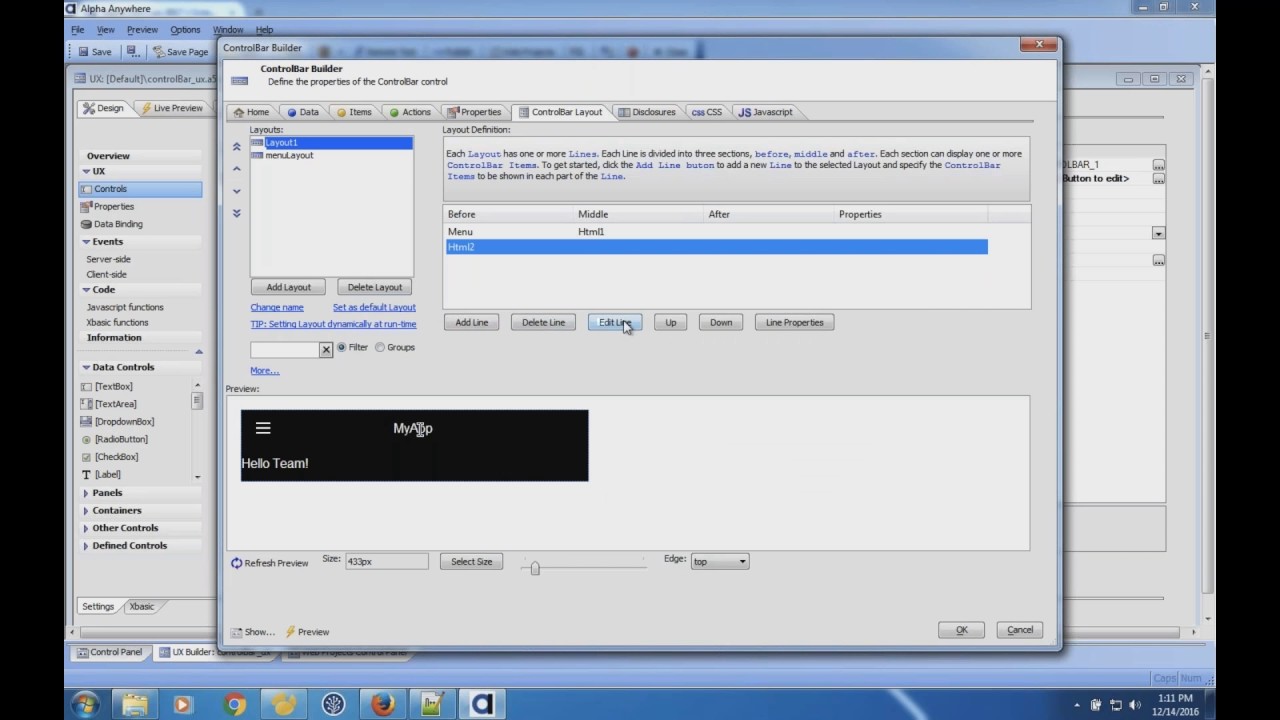Screen dimensions: 1280x720
Task: Expand the Panels group
Action: (86, 493)
